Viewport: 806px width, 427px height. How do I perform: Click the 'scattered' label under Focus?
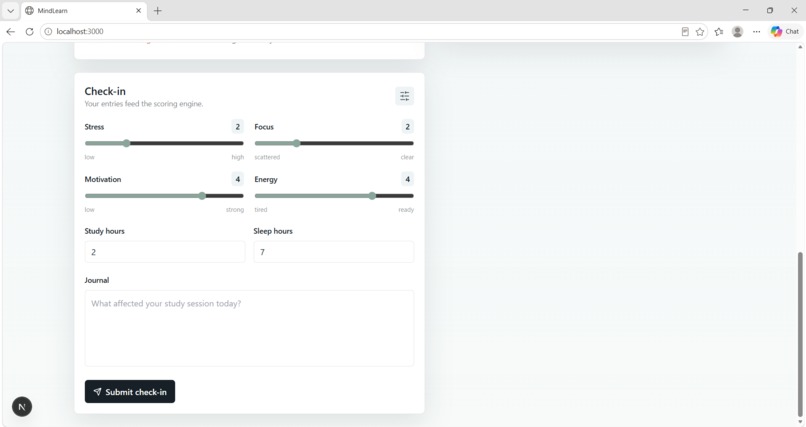(267, 157)
